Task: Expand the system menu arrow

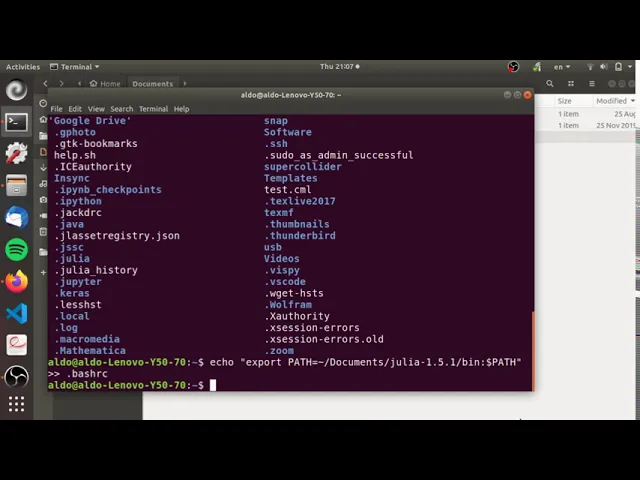Action: click(630, 67)
